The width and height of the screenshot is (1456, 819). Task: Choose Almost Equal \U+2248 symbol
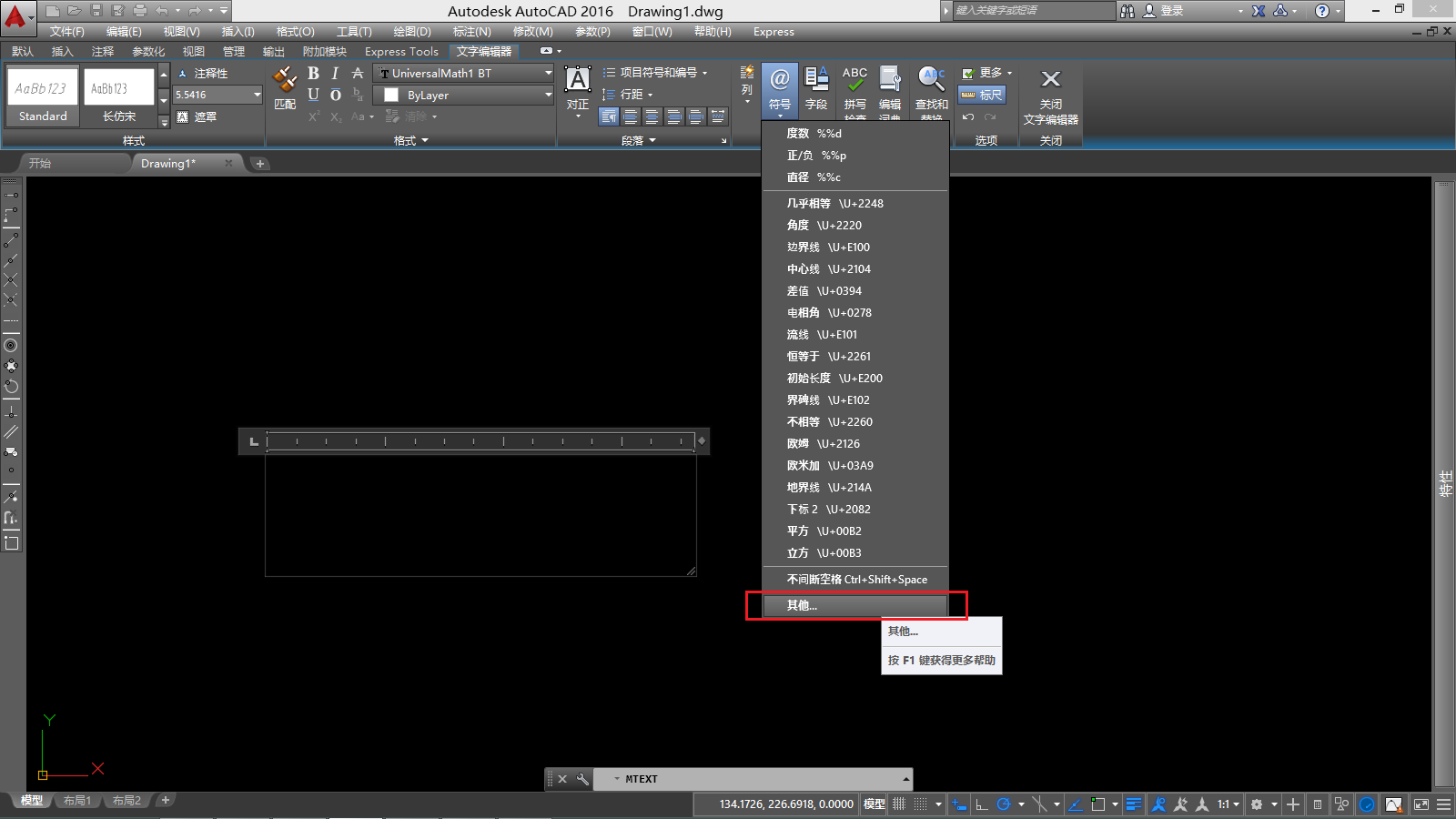[x=855, y=204]
